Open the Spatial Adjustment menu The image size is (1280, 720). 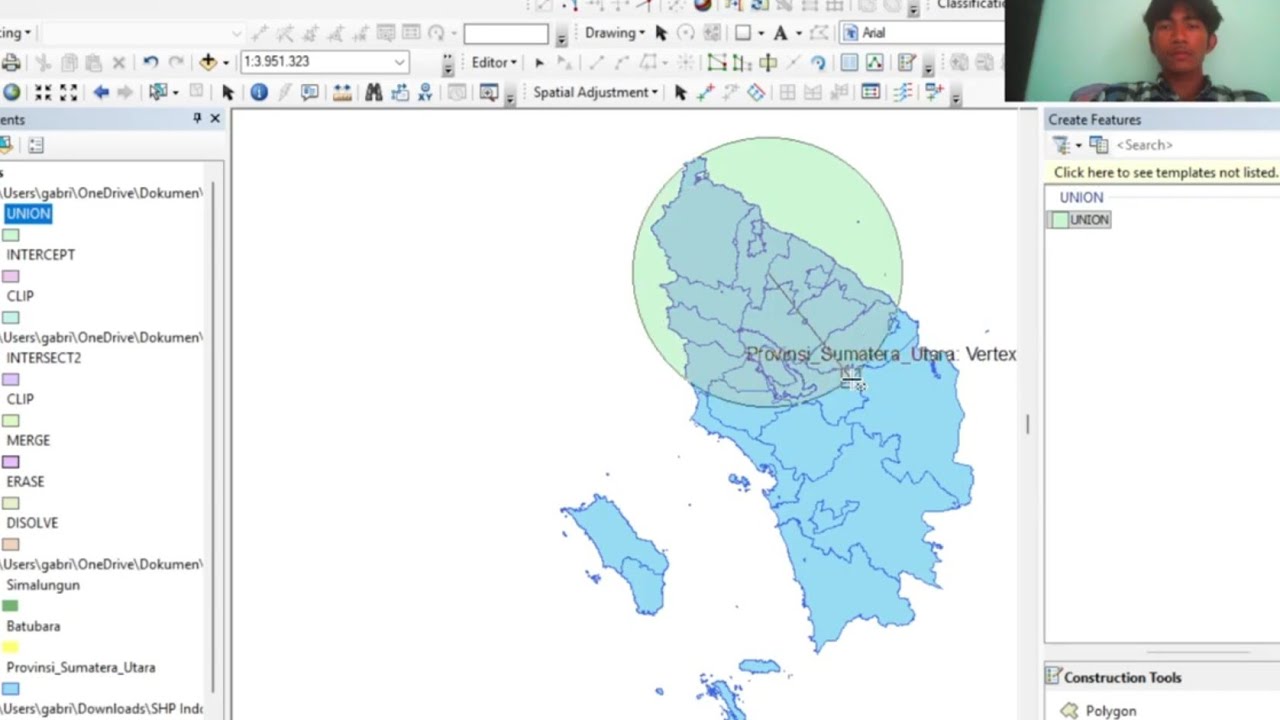[596, 92]
